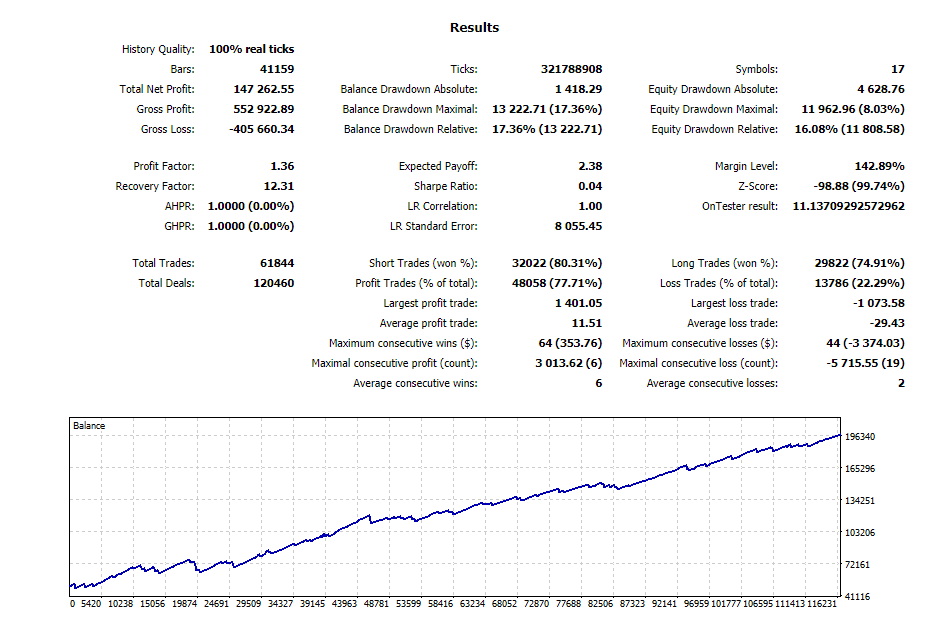This screenshot has height=634, width=926.
Task: Click Long Trades value 29822 (74.91%)
Action: tap(859, 263)
